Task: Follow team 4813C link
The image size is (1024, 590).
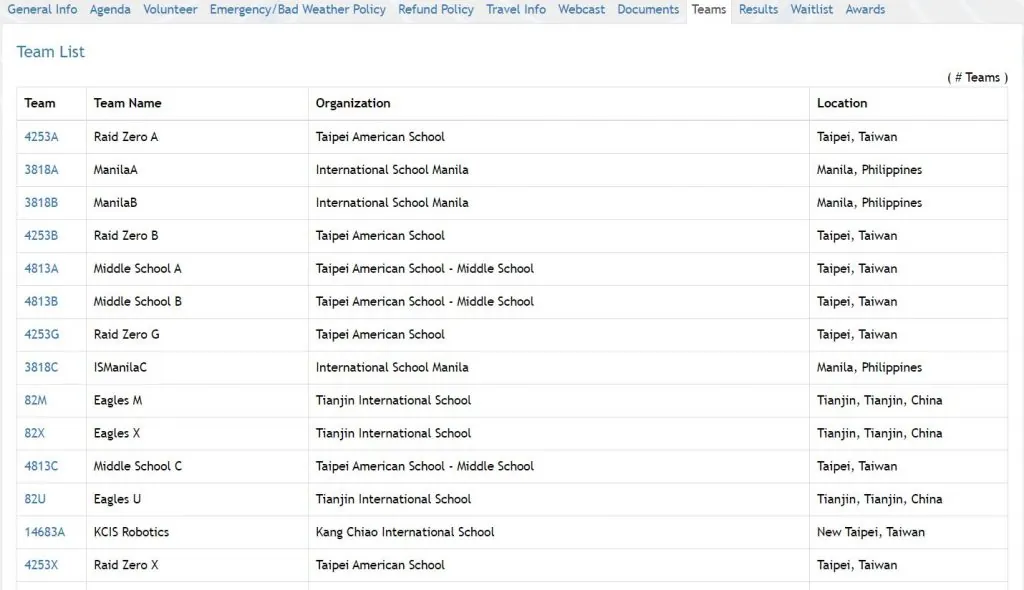Action: coord(41,466)
